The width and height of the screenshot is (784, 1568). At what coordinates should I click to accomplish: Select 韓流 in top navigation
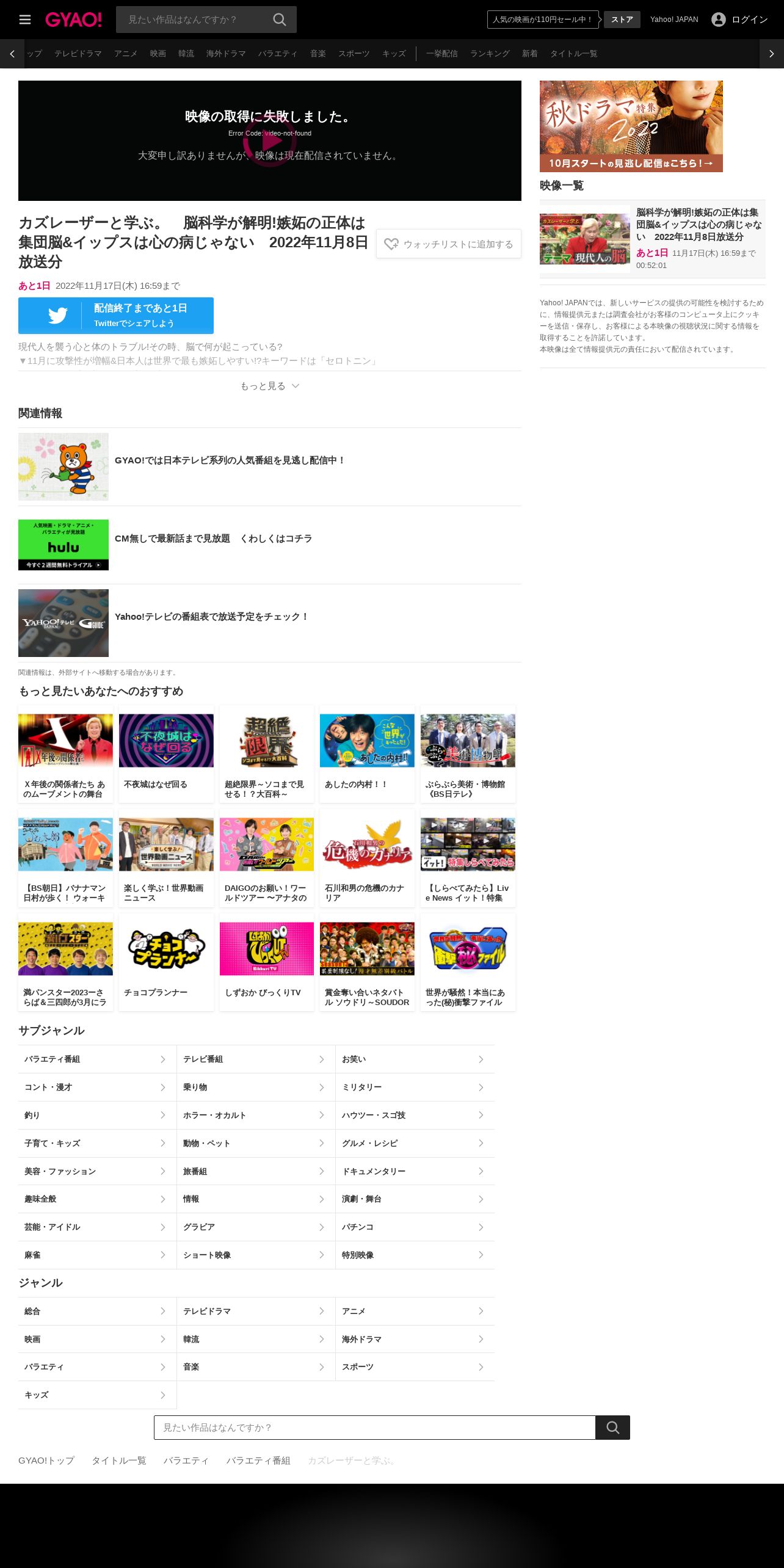tap(186, 54)
